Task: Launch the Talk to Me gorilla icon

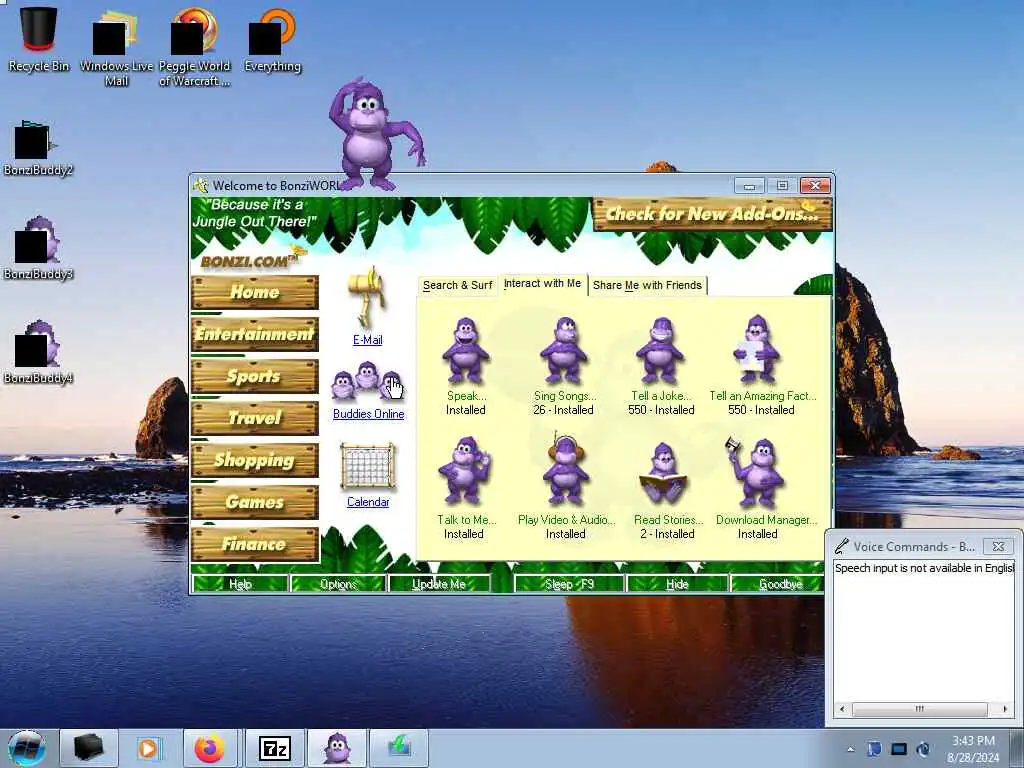Action: (464, 472)
